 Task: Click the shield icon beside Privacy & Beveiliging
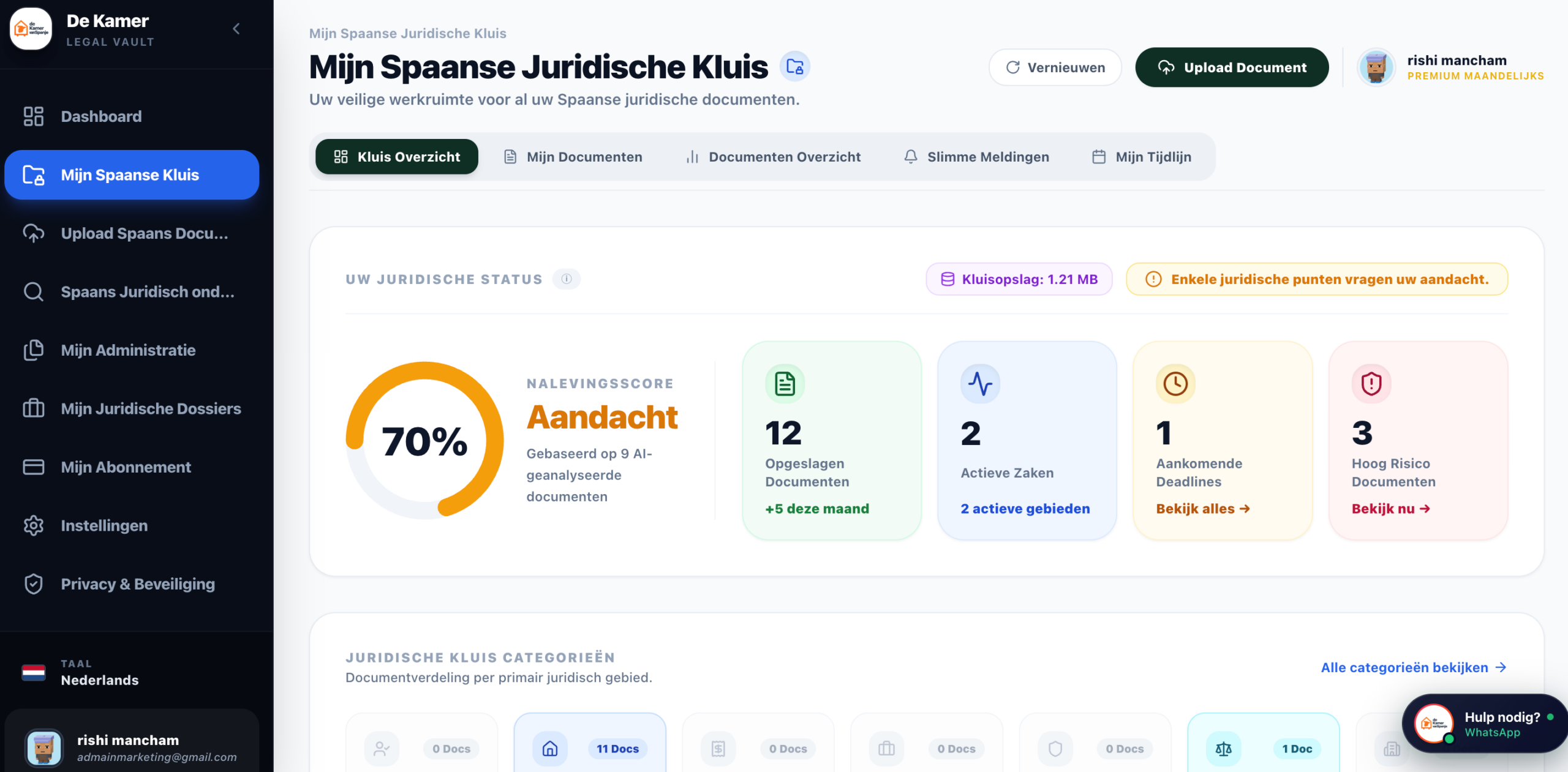pos(34,584)
